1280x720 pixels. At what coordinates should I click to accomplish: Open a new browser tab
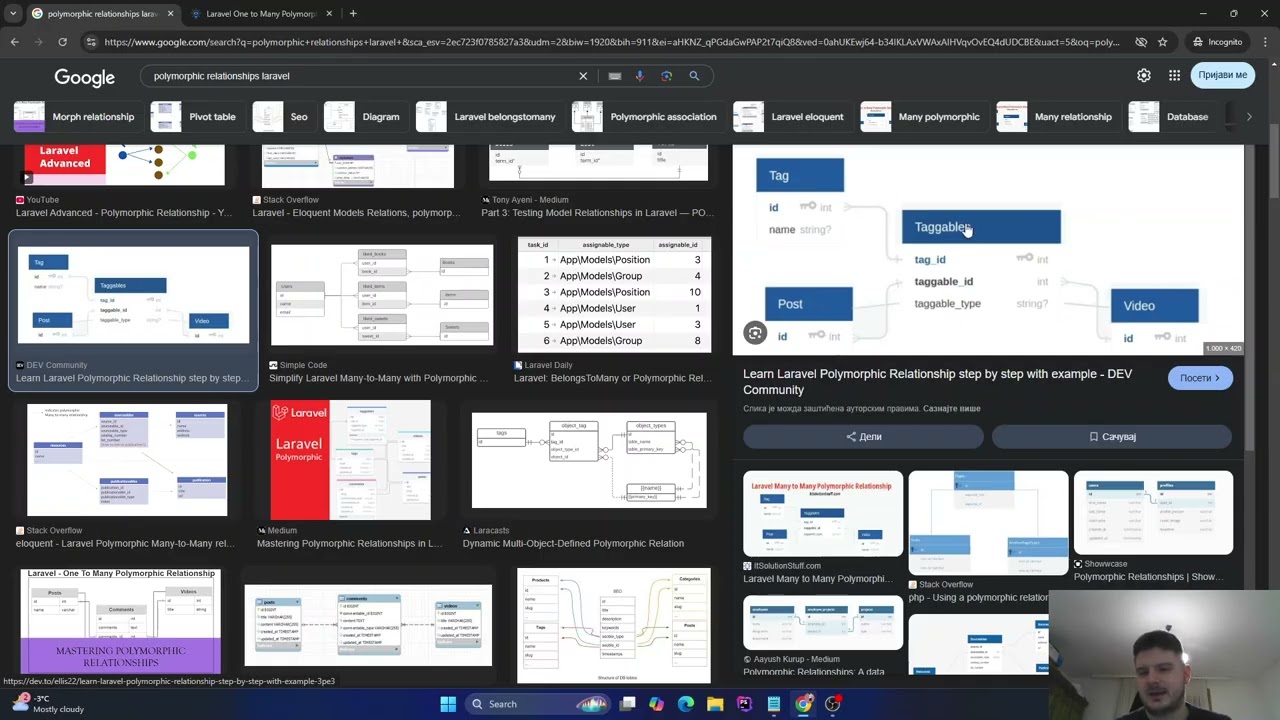[353, 14]
